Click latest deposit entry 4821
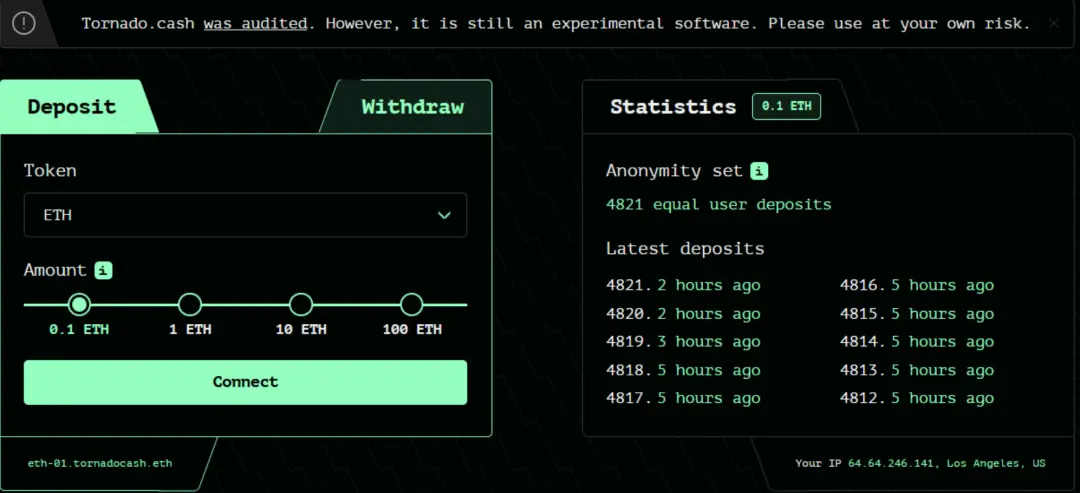Screen dimensions: 1080x493 [683, 285]
